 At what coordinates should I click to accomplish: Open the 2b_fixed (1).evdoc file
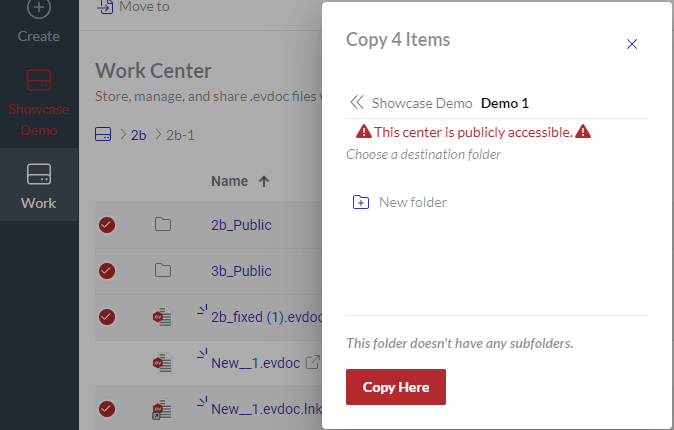click(x=267, y=317)
